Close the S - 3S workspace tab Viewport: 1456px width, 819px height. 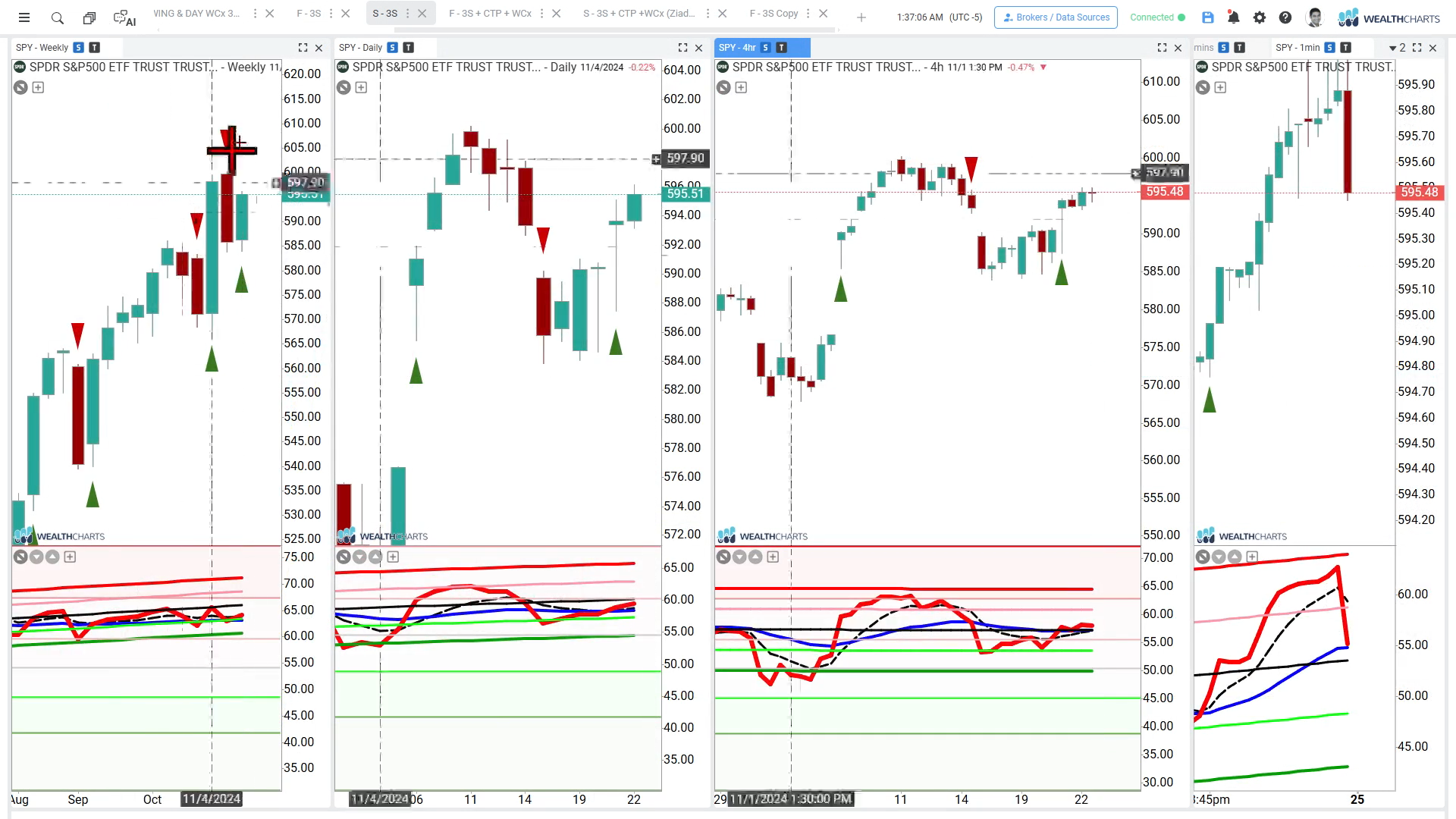click(x=422, y=14)
